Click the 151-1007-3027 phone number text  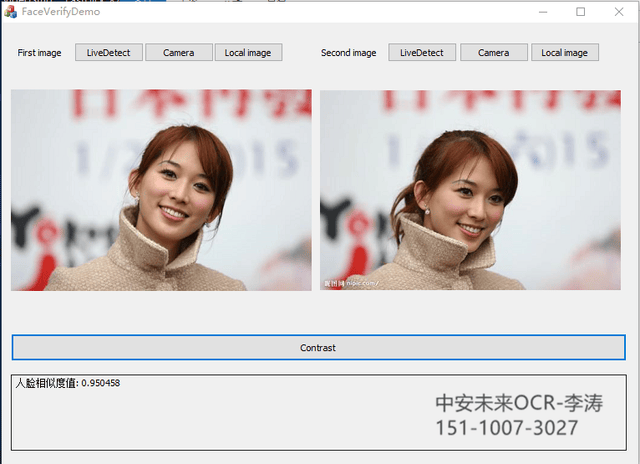(506, 428)
